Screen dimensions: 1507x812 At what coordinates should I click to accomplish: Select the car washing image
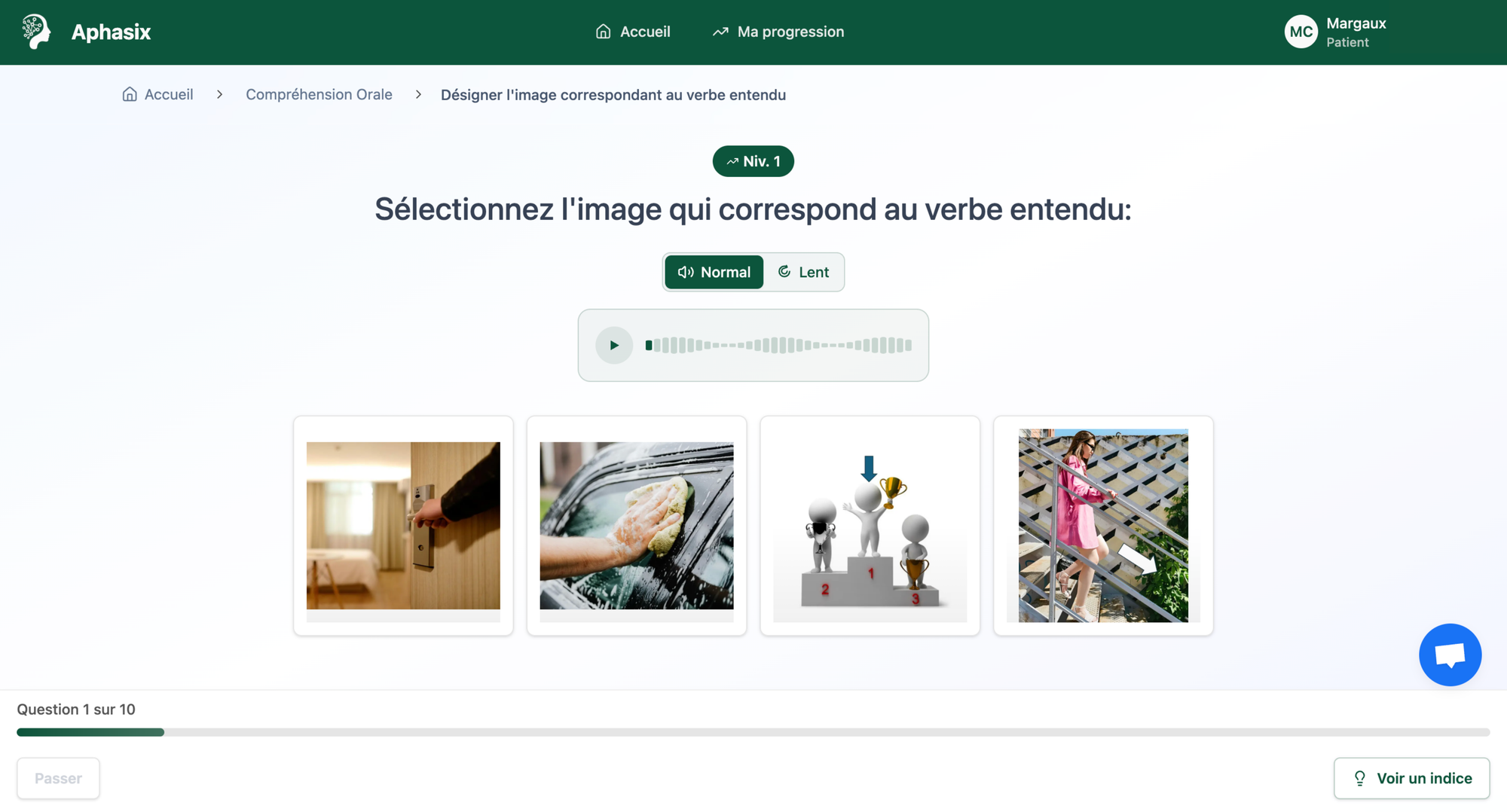(x=637, y=526)
